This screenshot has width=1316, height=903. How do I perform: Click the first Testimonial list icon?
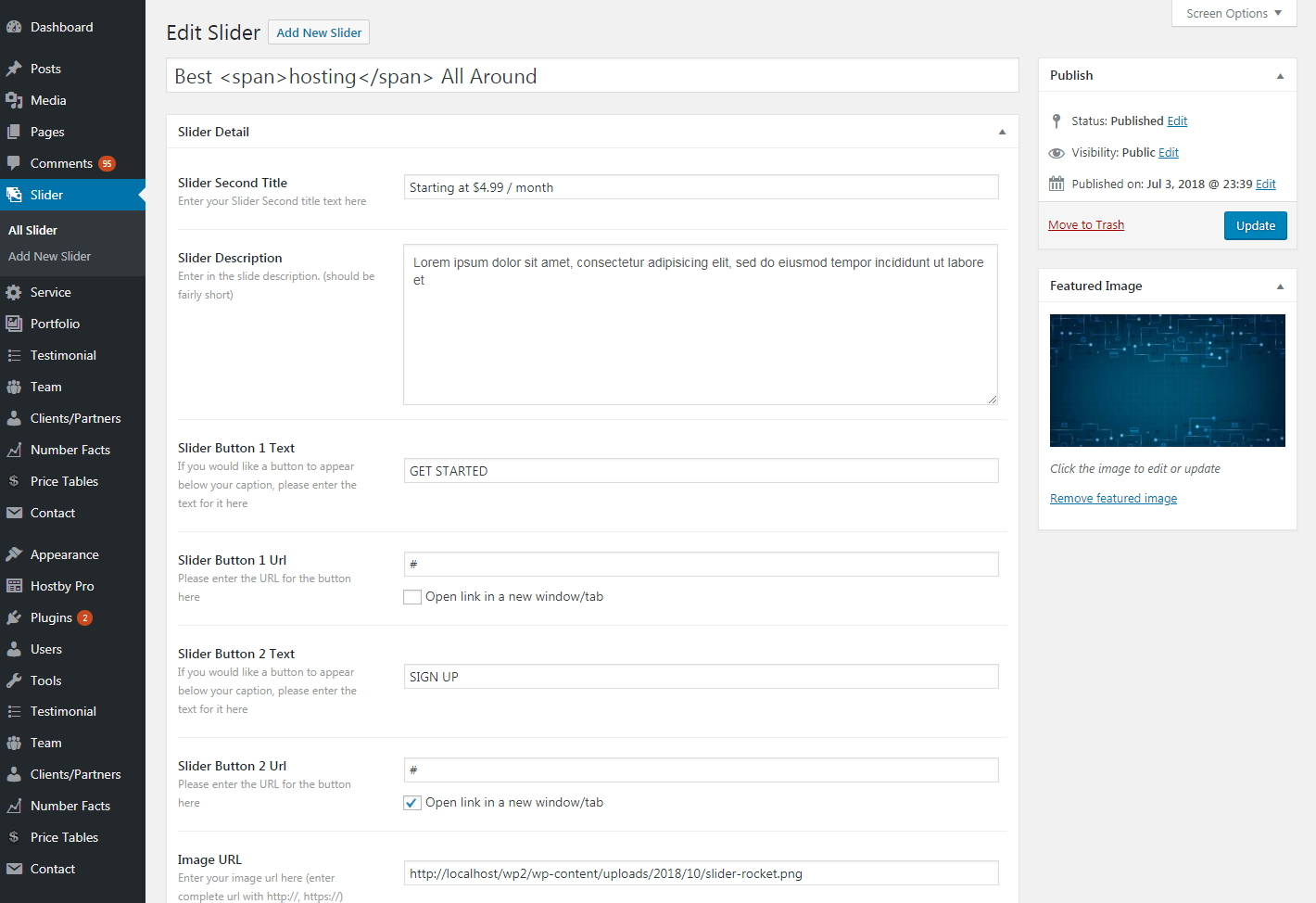click(14, 355)
